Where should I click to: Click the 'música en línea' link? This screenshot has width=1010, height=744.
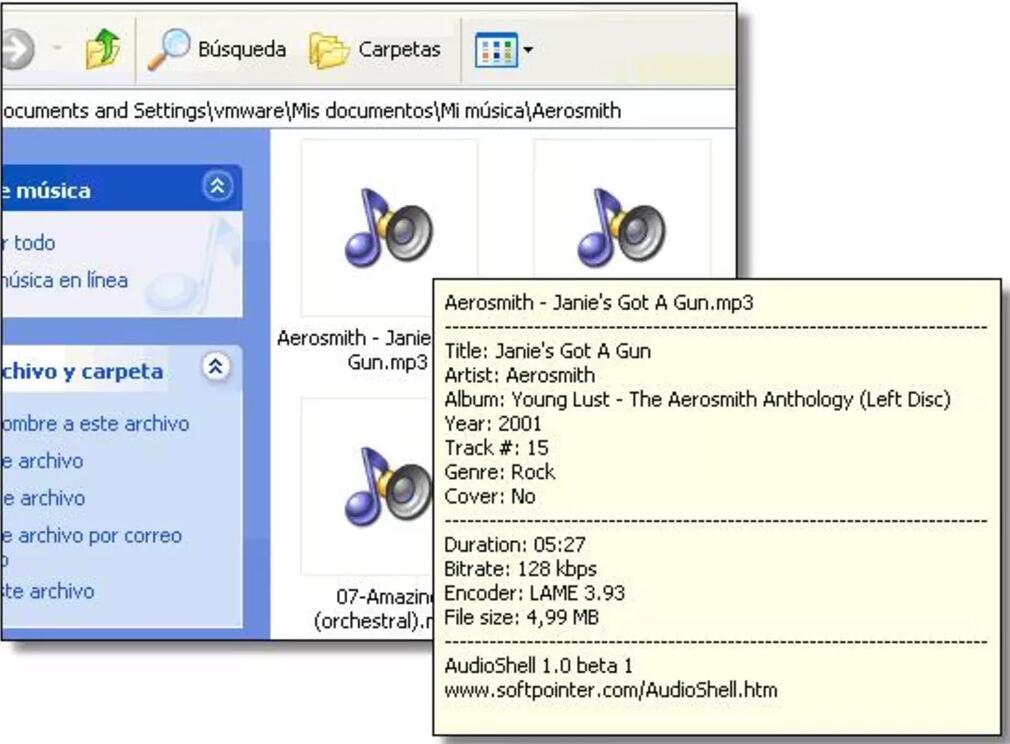pyautogui.click(x=64, y=281)
